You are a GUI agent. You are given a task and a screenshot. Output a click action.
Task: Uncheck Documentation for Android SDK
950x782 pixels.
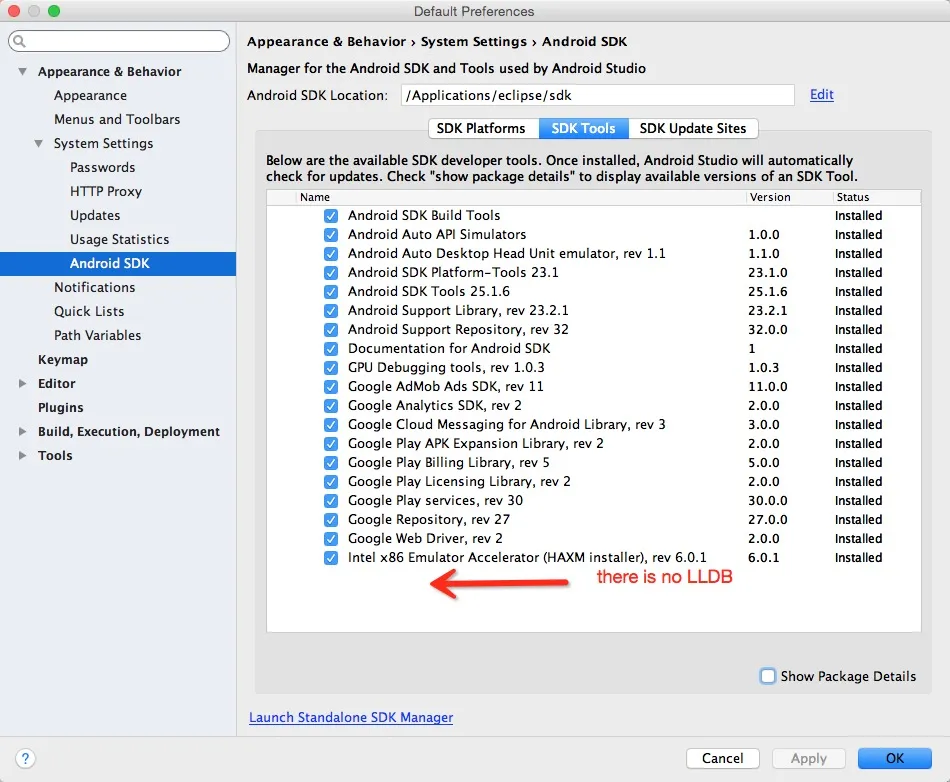tap(331, 349)
